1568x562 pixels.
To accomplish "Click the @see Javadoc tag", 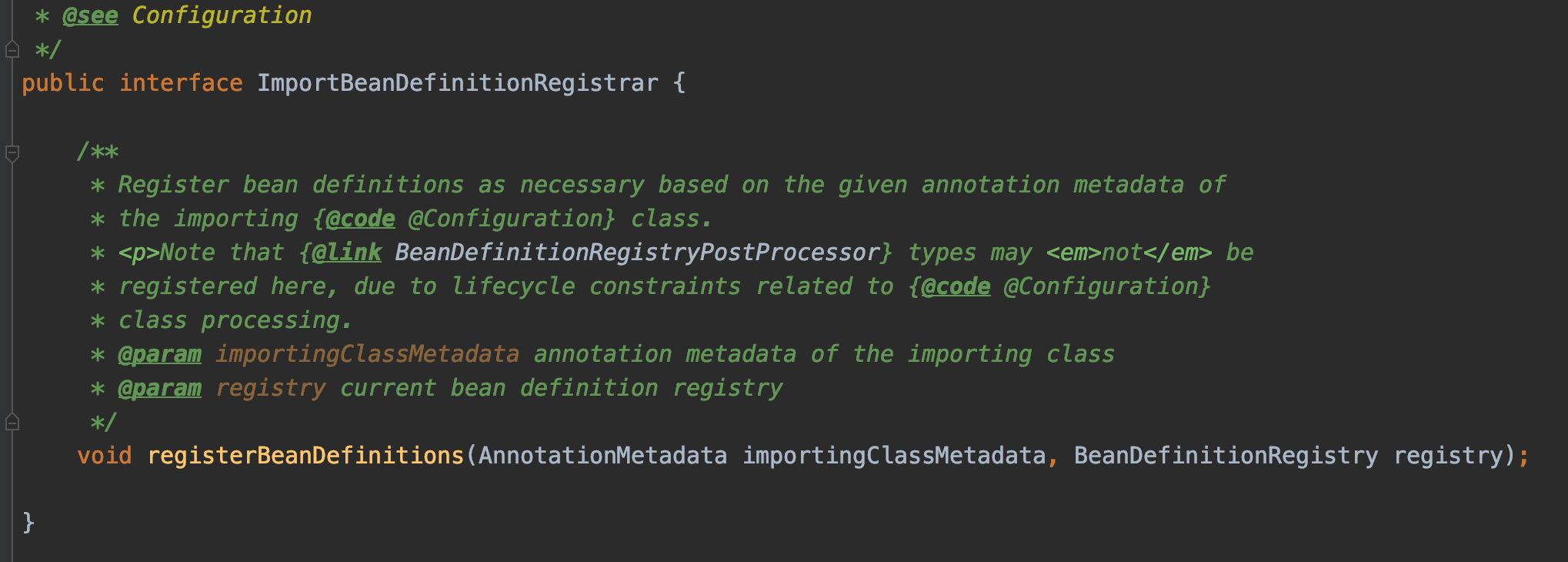I will 90,15.
